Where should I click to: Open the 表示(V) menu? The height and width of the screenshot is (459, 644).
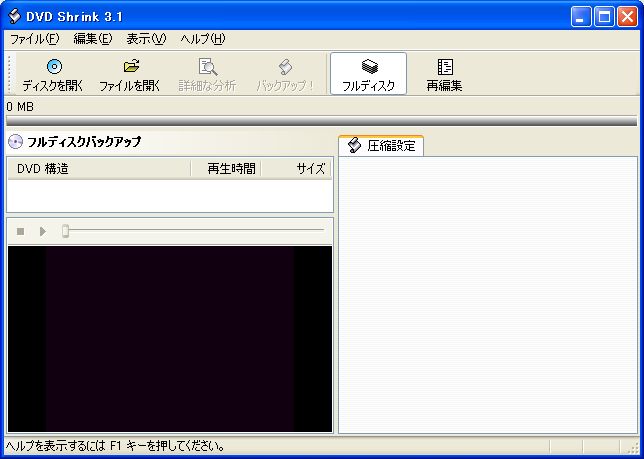(146, 39)
